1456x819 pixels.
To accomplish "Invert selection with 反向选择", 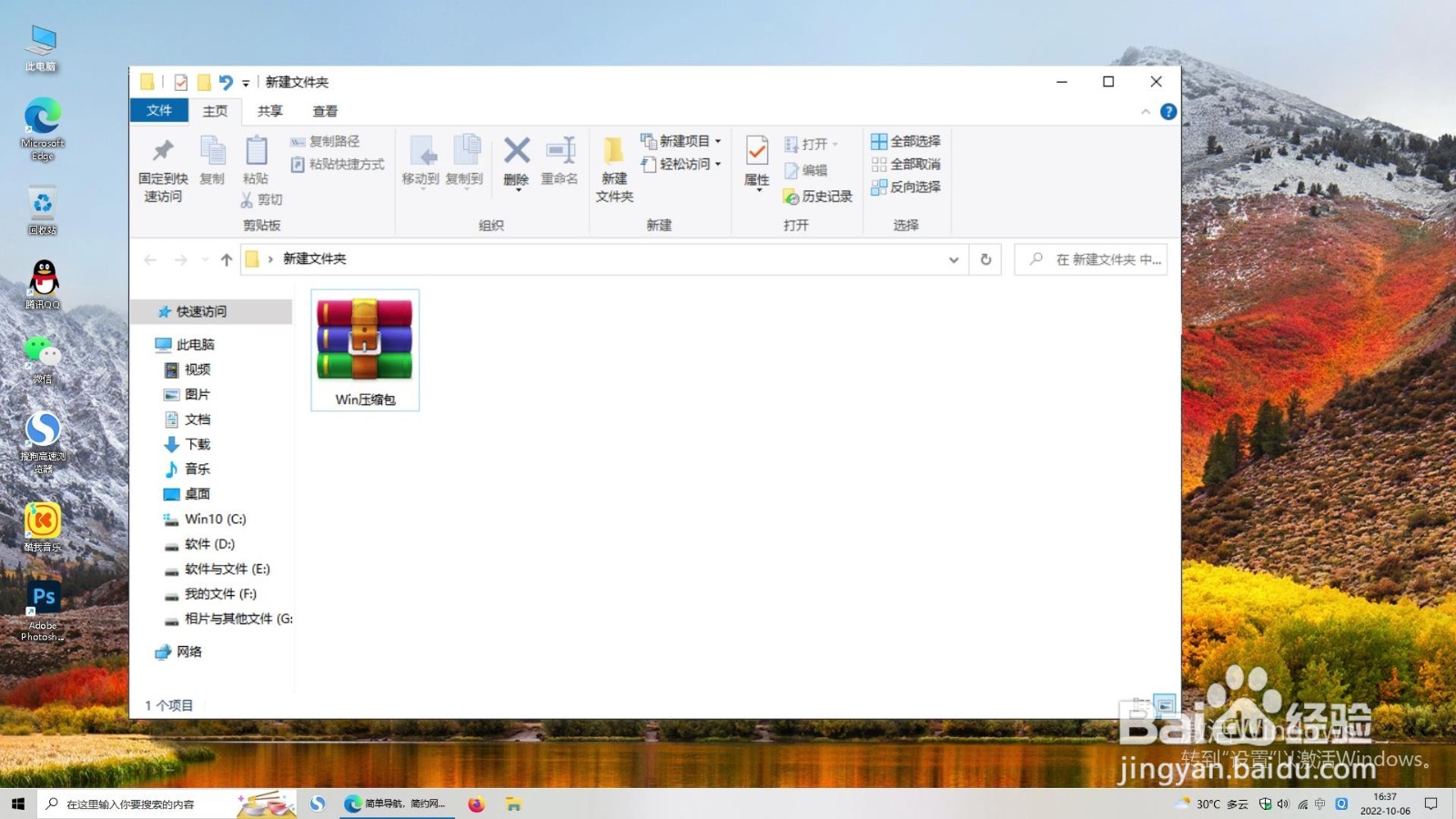I will click(x=907, y=187).
